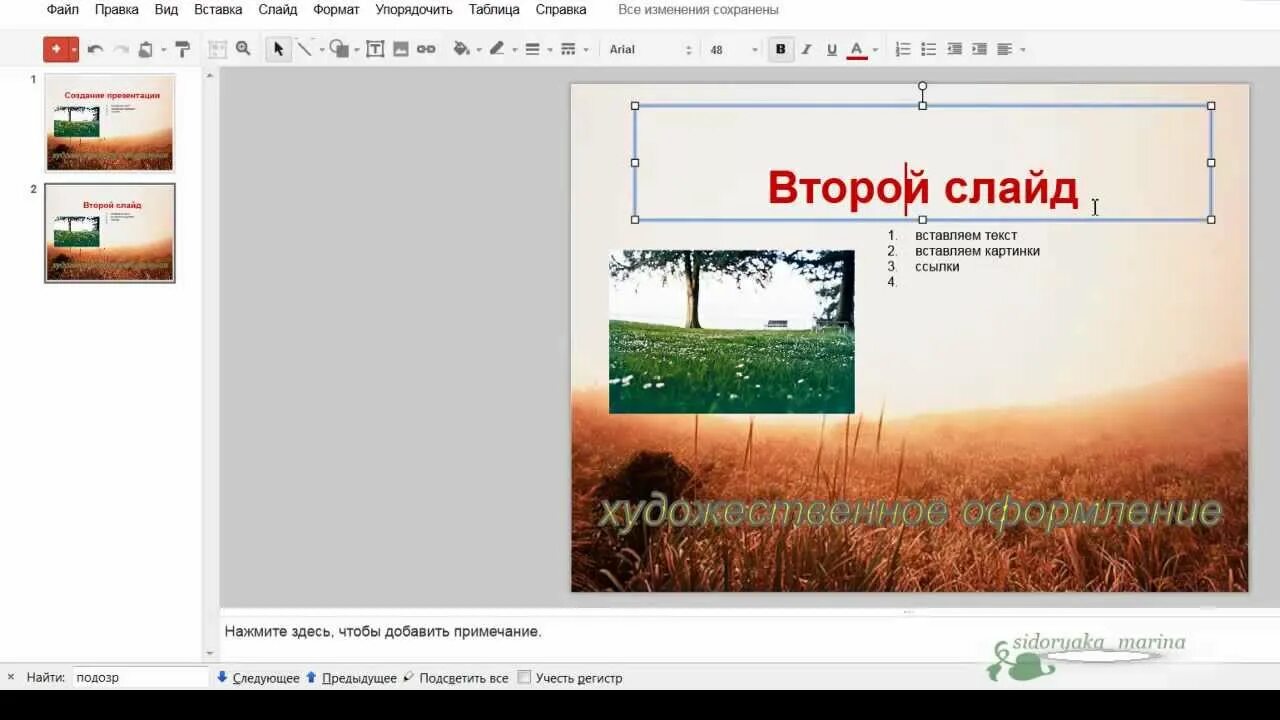
Task: Select the line drawing tool
Action: tap(305, 49)
